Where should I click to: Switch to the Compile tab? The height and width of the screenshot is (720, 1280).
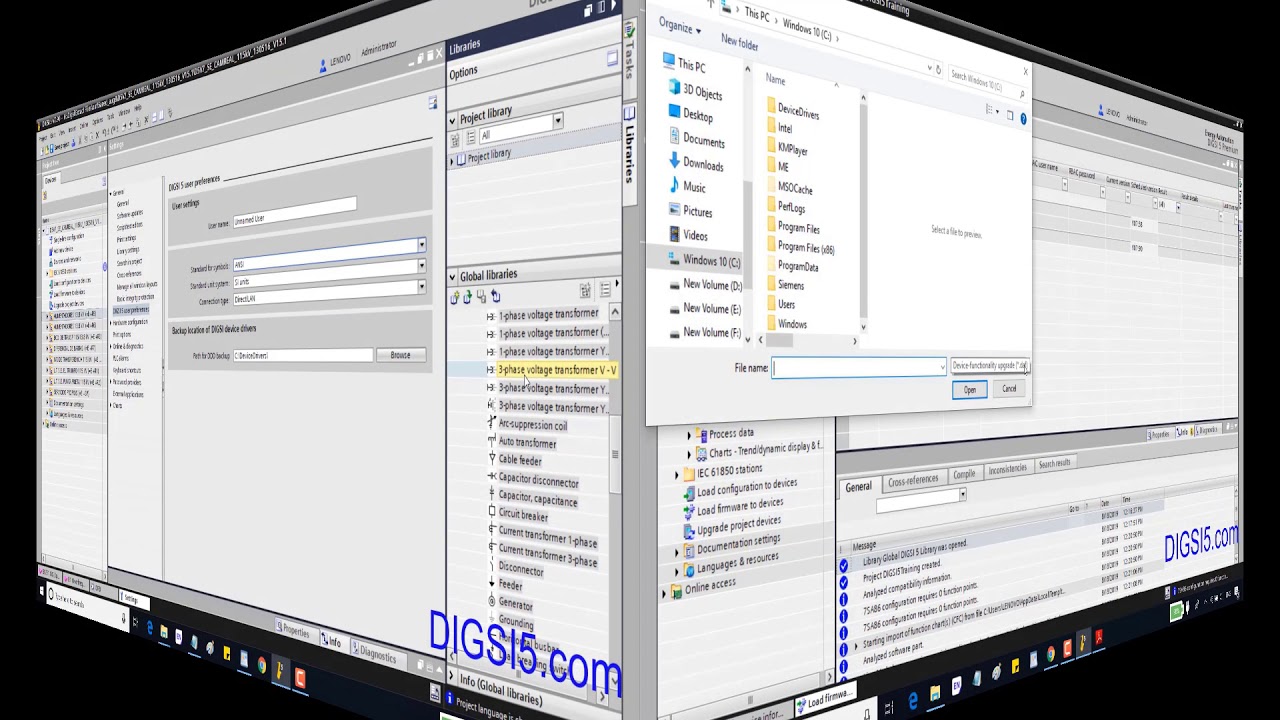point(964,474)
